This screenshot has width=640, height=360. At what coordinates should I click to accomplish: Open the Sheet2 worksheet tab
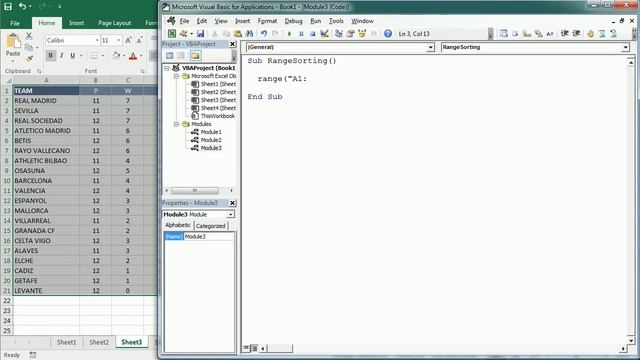(x=99, y=342)
